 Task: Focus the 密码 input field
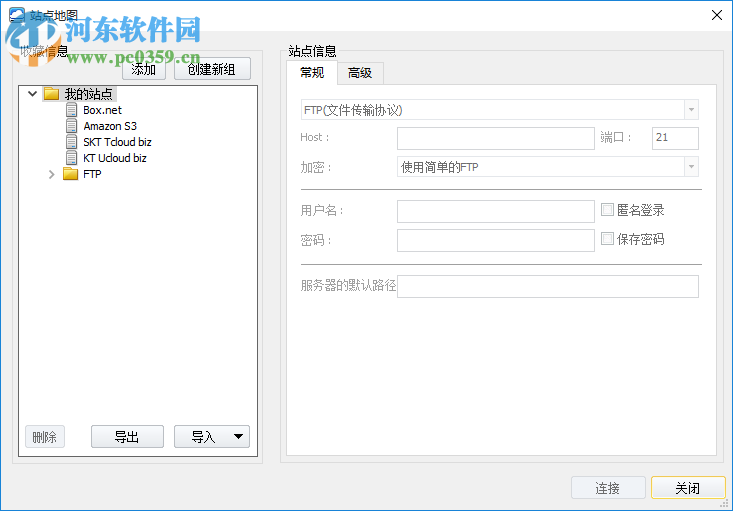point(496,240)
